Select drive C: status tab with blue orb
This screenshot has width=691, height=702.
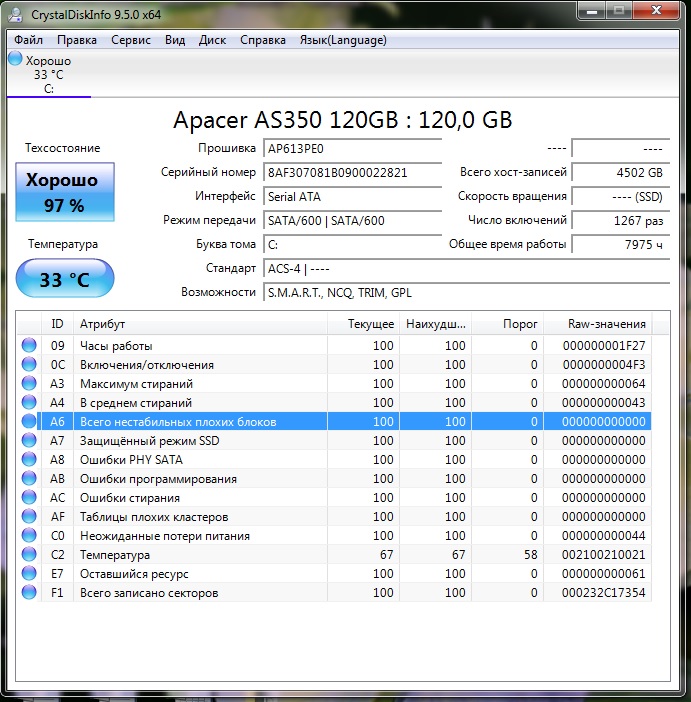tap(48, 74)
